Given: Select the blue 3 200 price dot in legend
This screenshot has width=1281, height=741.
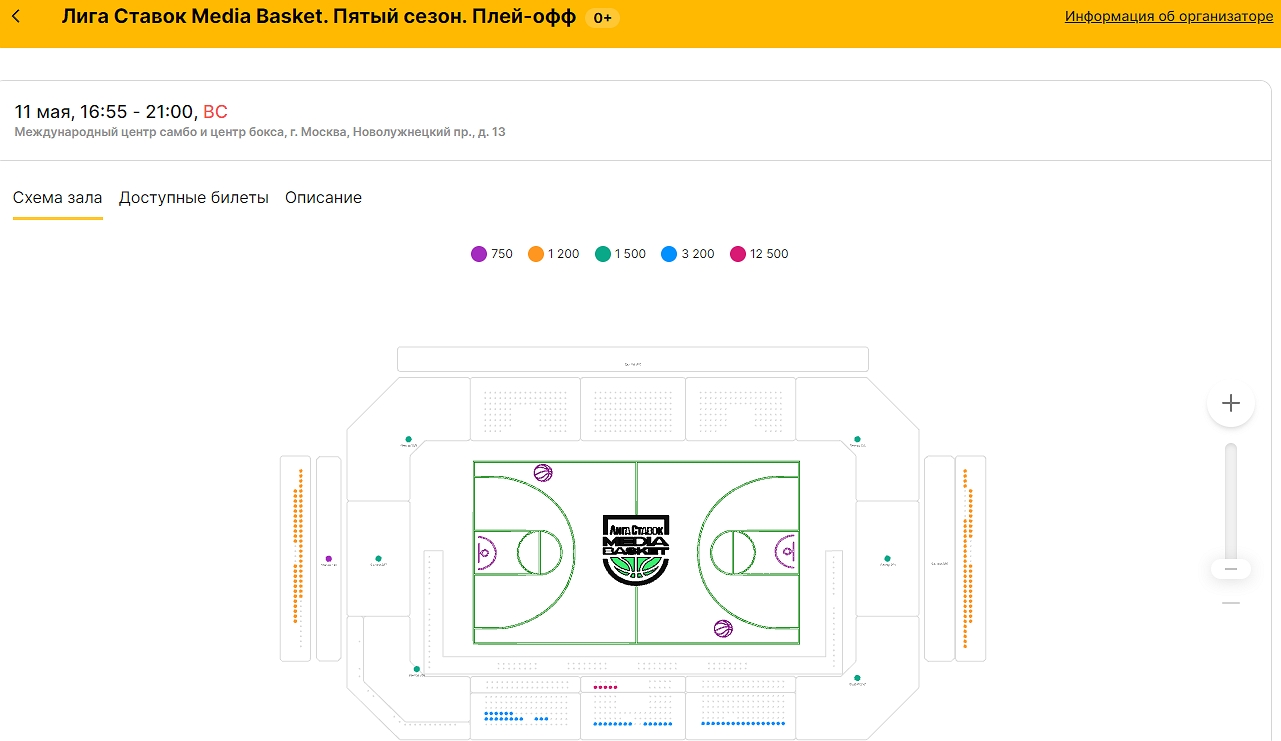Looking at the screenshot, I should pos(668,253).
